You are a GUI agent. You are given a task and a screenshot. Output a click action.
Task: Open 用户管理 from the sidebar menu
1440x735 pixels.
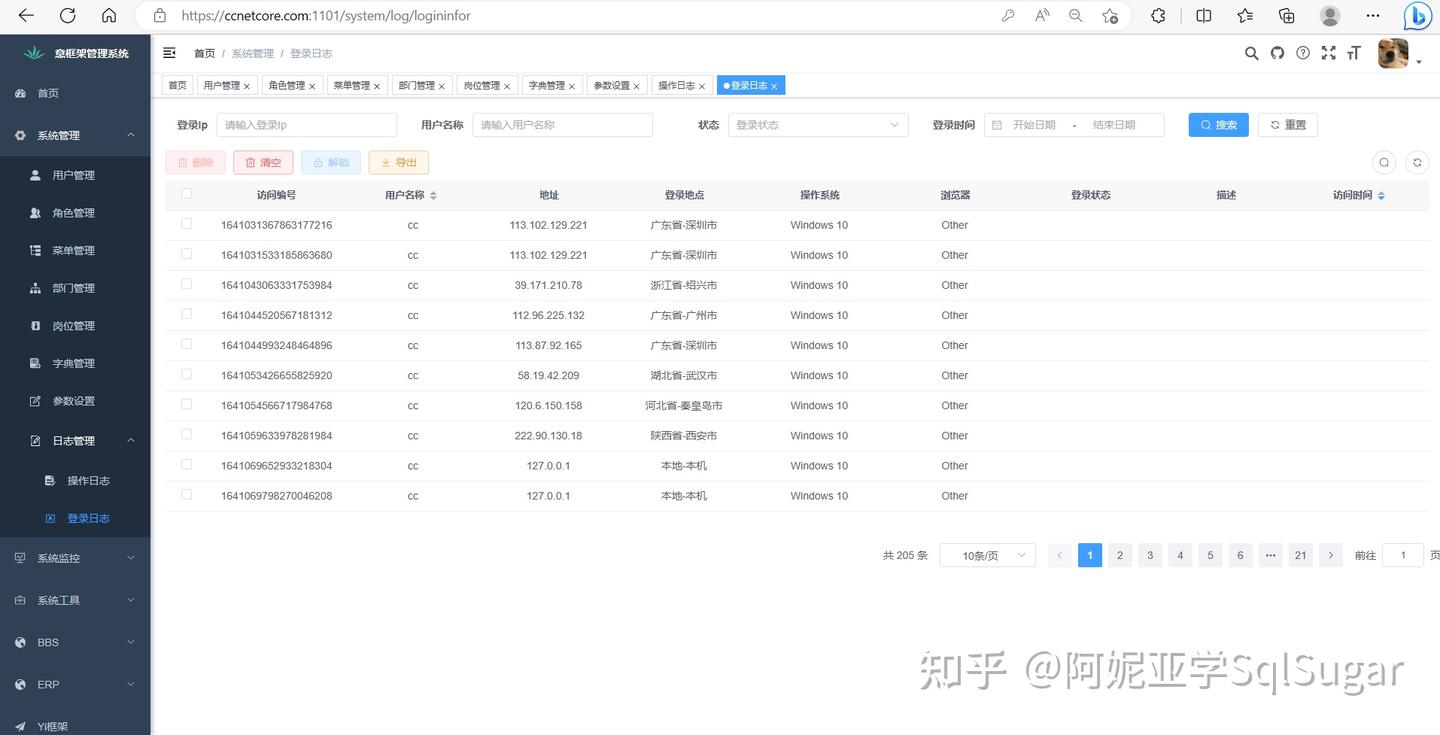pos(75,174)
